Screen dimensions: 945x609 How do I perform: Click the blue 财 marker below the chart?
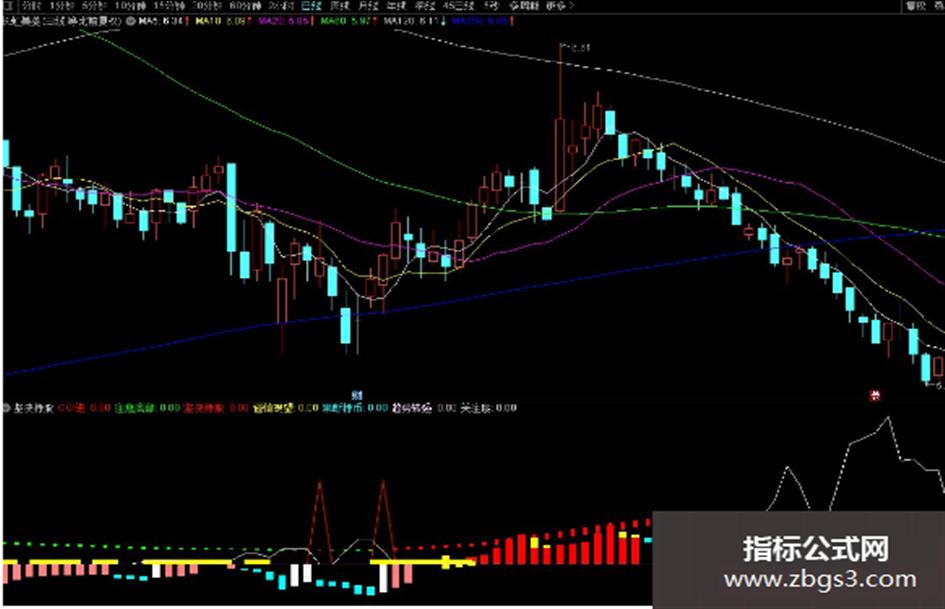click(357, 396)
